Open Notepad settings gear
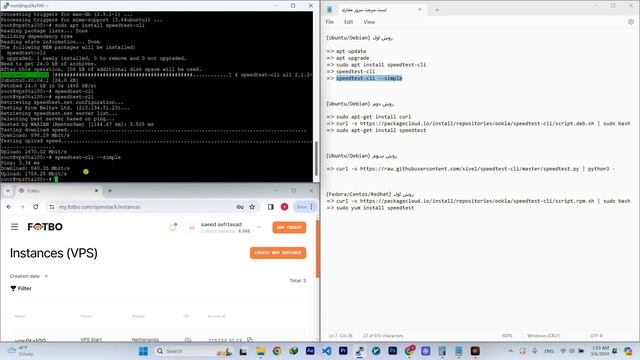The height and width of the screenshot is (360, 640). coord(631,22)
